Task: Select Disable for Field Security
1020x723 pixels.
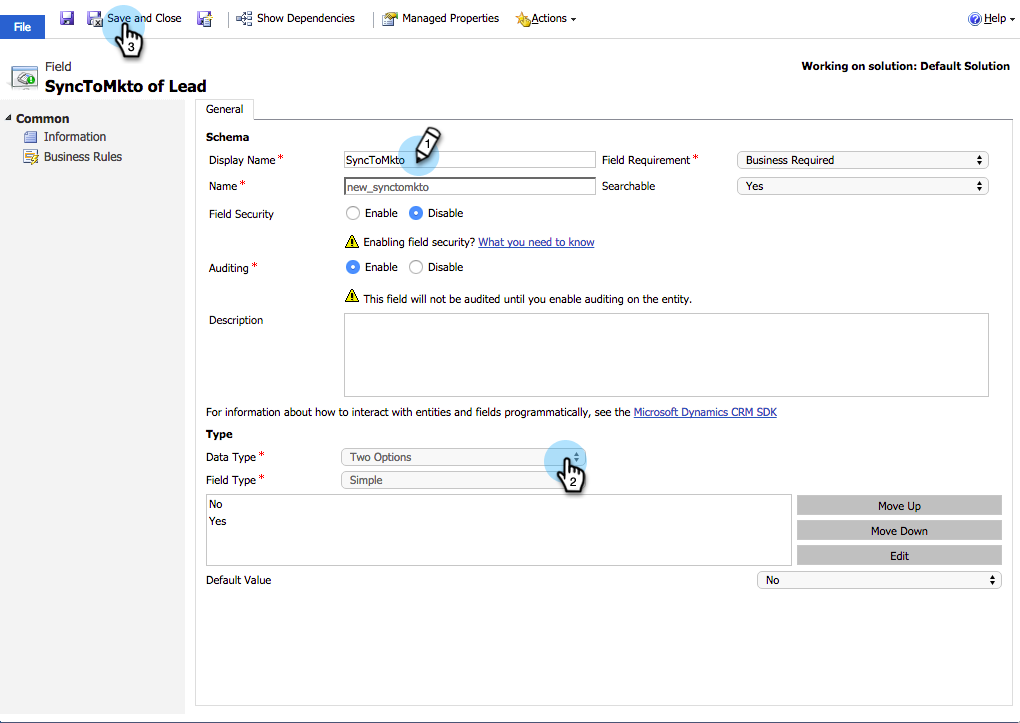Action: click(416, 213)
